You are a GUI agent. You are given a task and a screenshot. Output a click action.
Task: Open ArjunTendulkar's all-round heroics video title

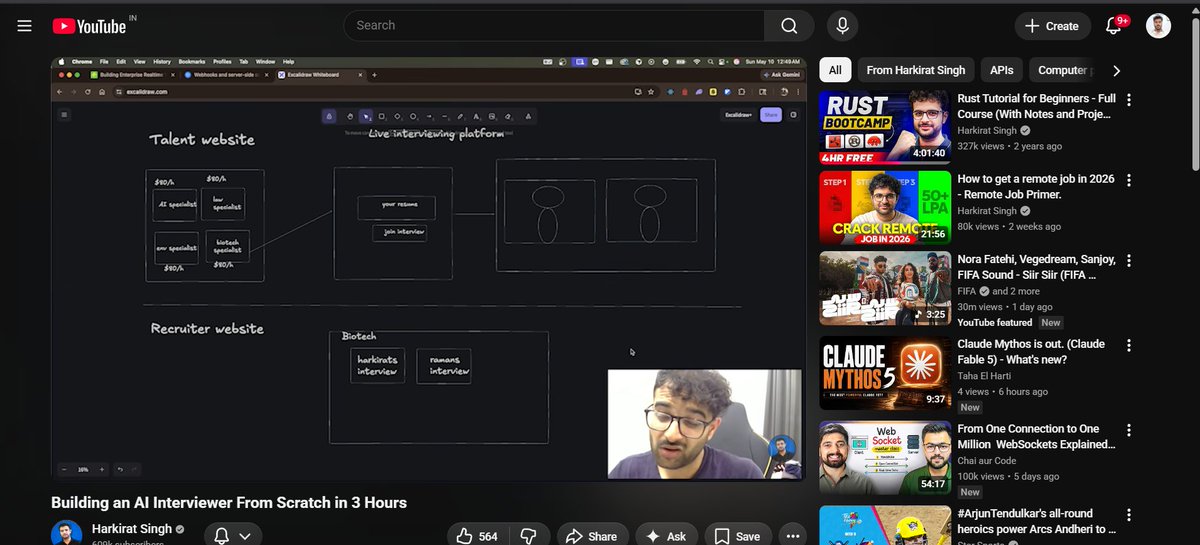coord(1036,521)
